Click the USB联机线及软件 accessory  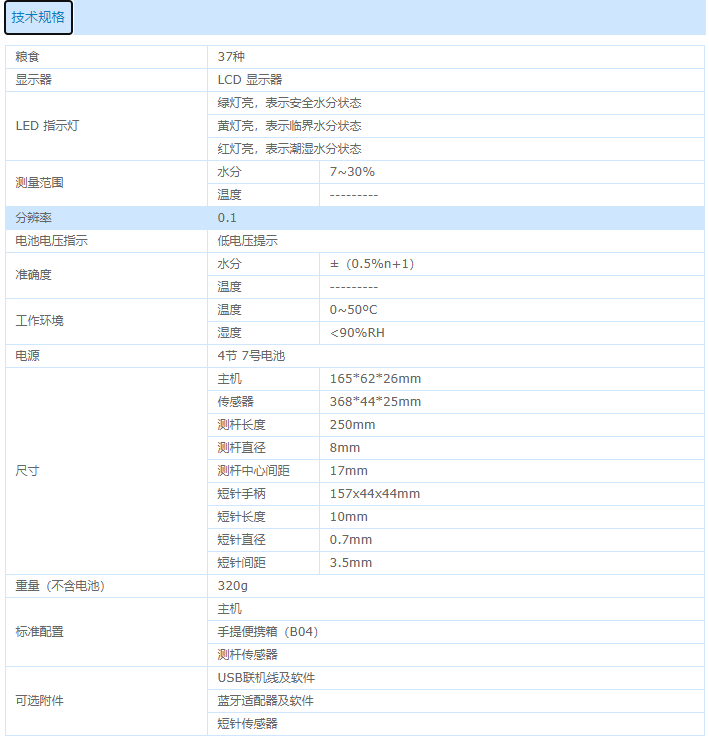click(266, 678)
